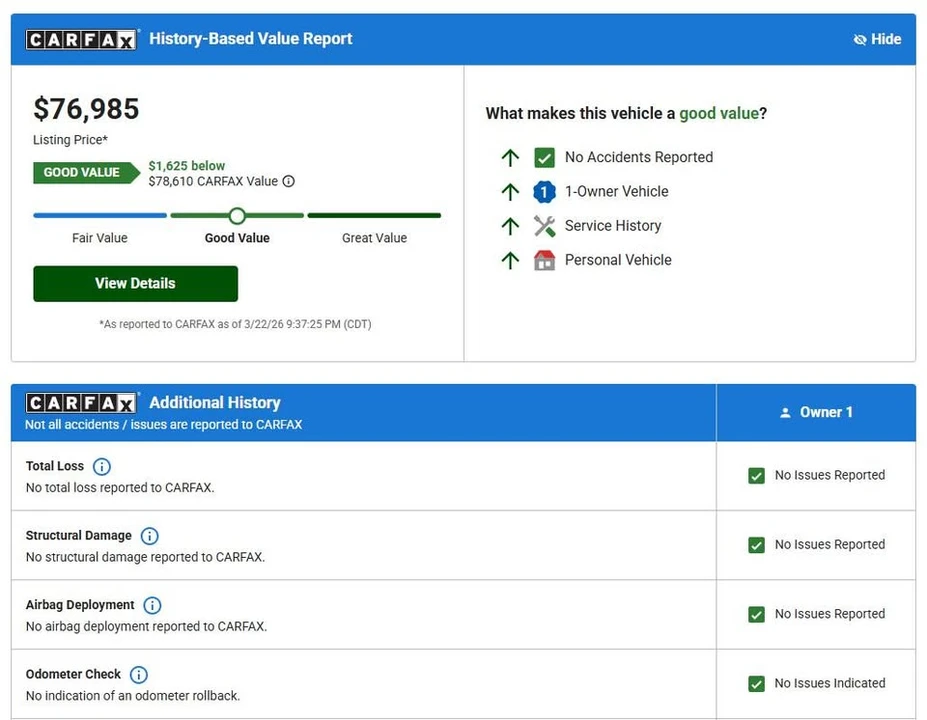
Task: Click 'Additional History' header title
Action: [x=215, y=403]
